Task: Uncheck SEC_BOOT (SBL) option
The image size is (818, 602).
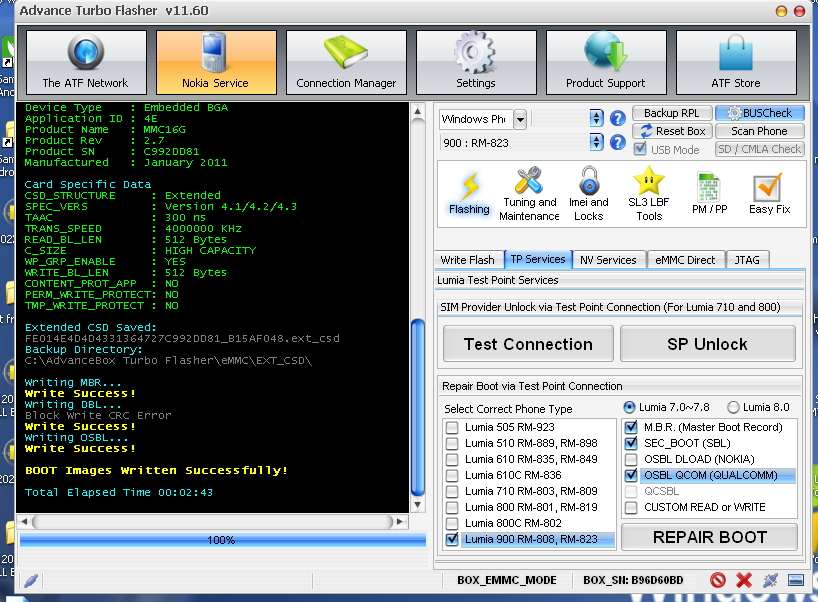Action: point(631,443)
